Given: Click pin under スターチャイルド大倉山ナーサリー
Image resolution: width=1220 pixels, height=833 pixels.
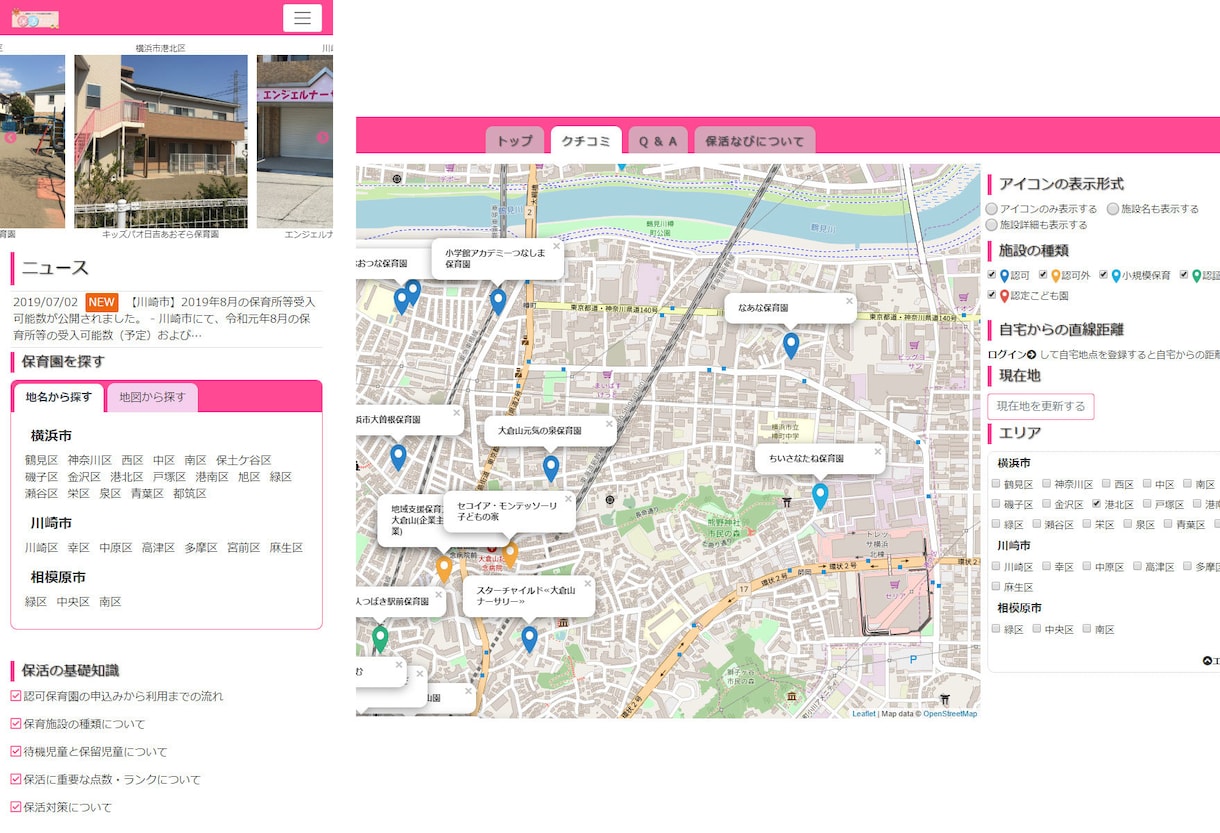Looking at the screenshot, I should (529, 639).
